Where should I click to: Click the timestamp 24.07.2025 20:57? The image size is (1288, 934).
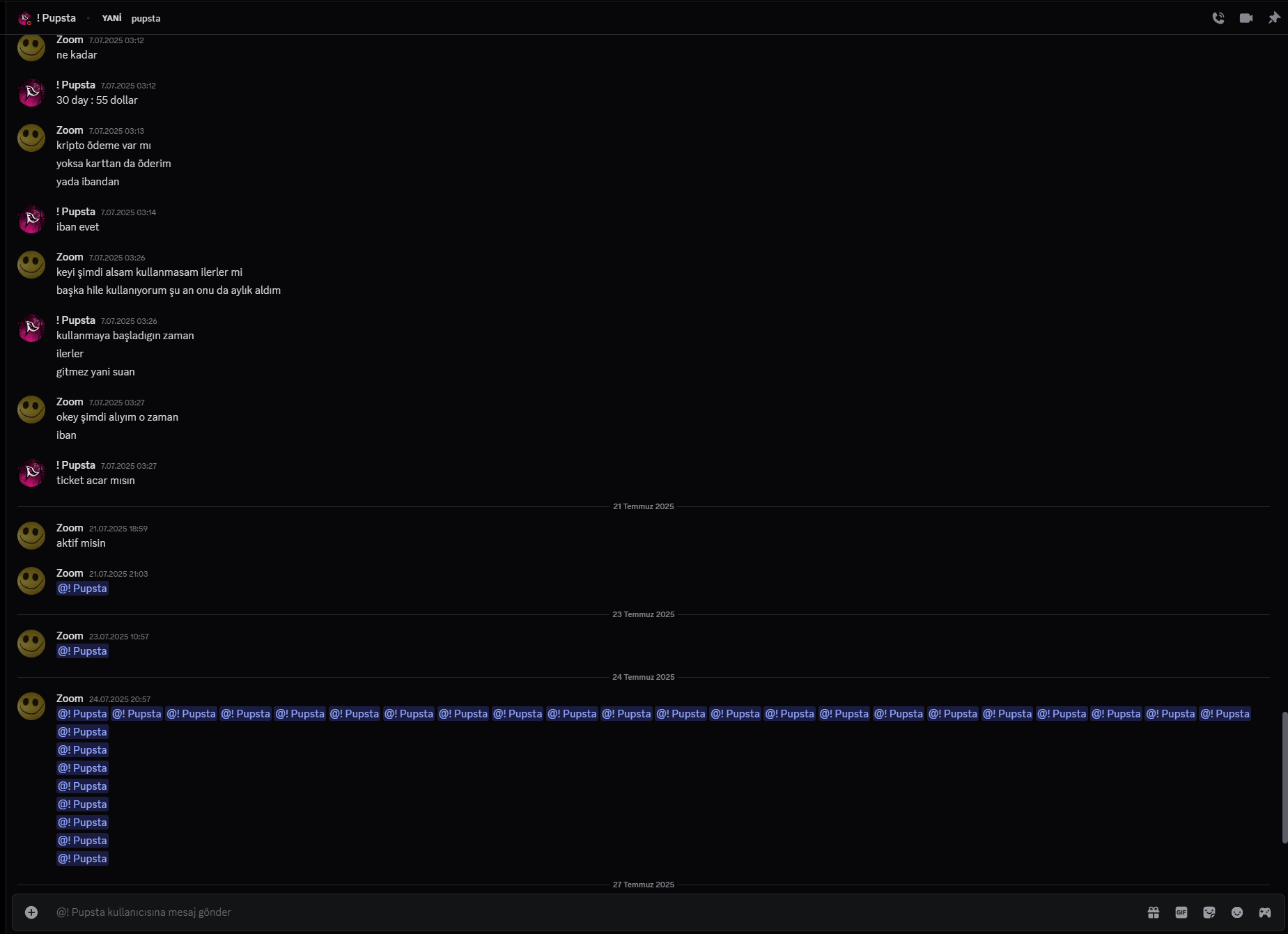[x=119, y=699]
